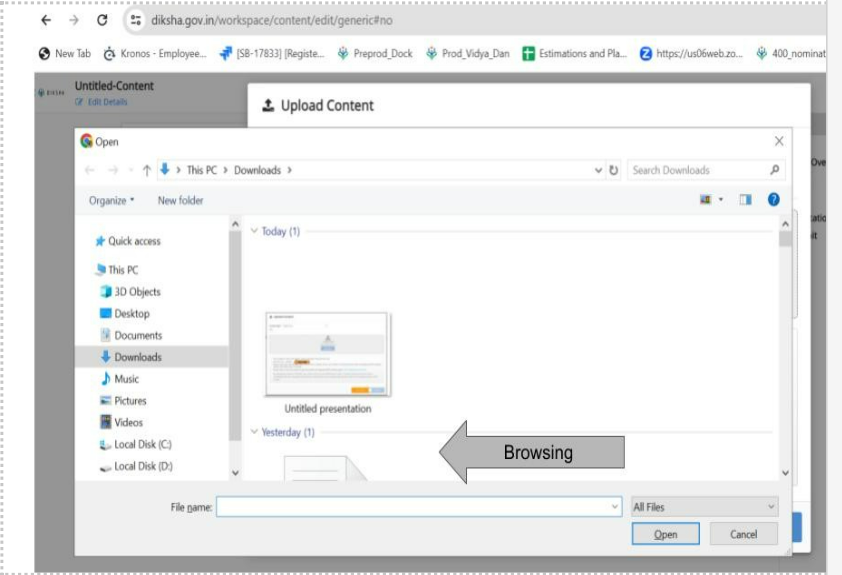Image resolution: width=842 pixels, height=575 pixels.
Task: Select Local Disk (C:) in sidebar
Action: coord(142,444)
